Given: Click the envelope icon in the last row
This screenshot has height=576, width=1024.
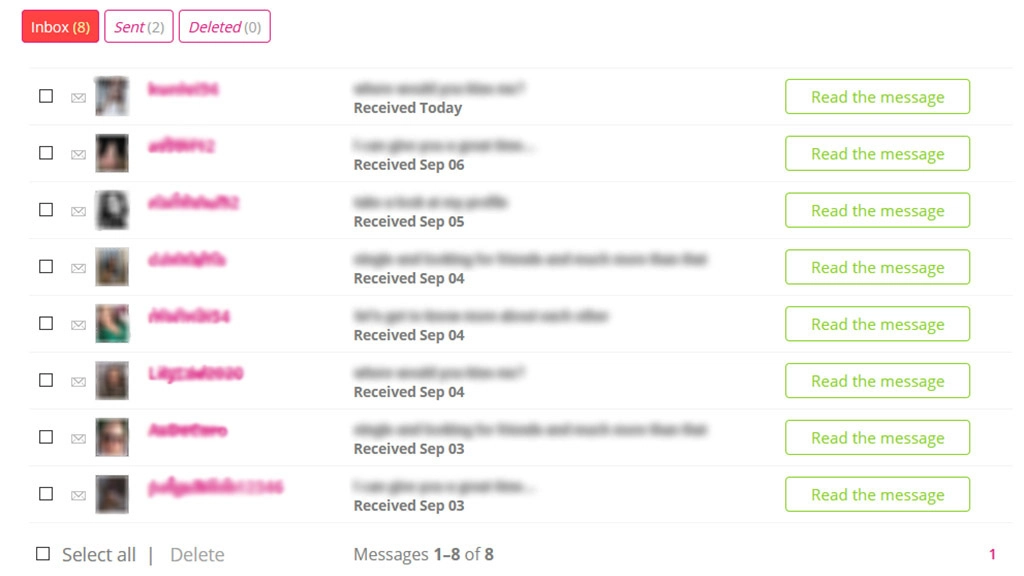Looking at the screenshot, I should point(78,494).
